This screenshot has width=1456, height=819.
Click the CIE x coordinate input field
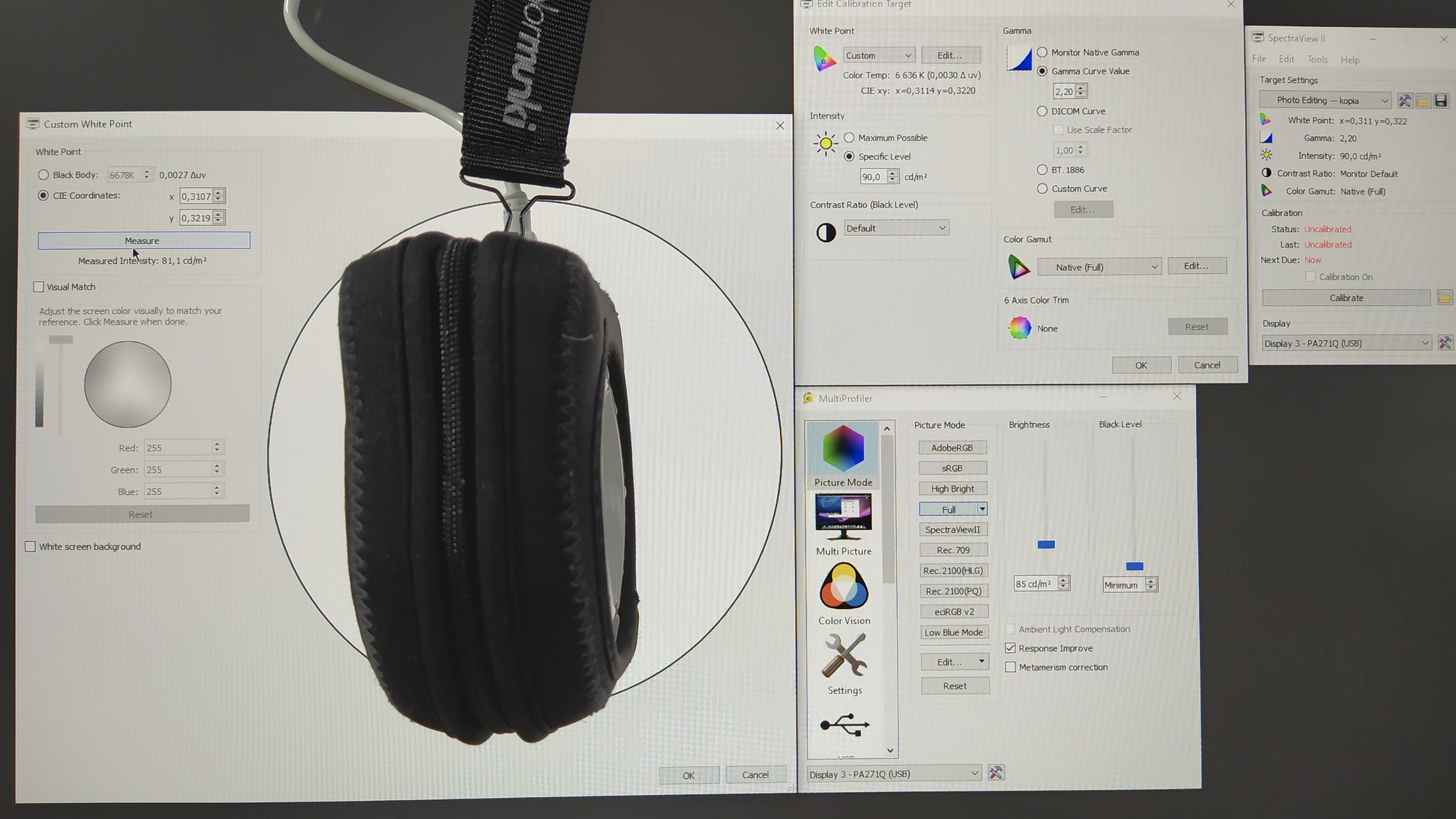coord(196,196)
